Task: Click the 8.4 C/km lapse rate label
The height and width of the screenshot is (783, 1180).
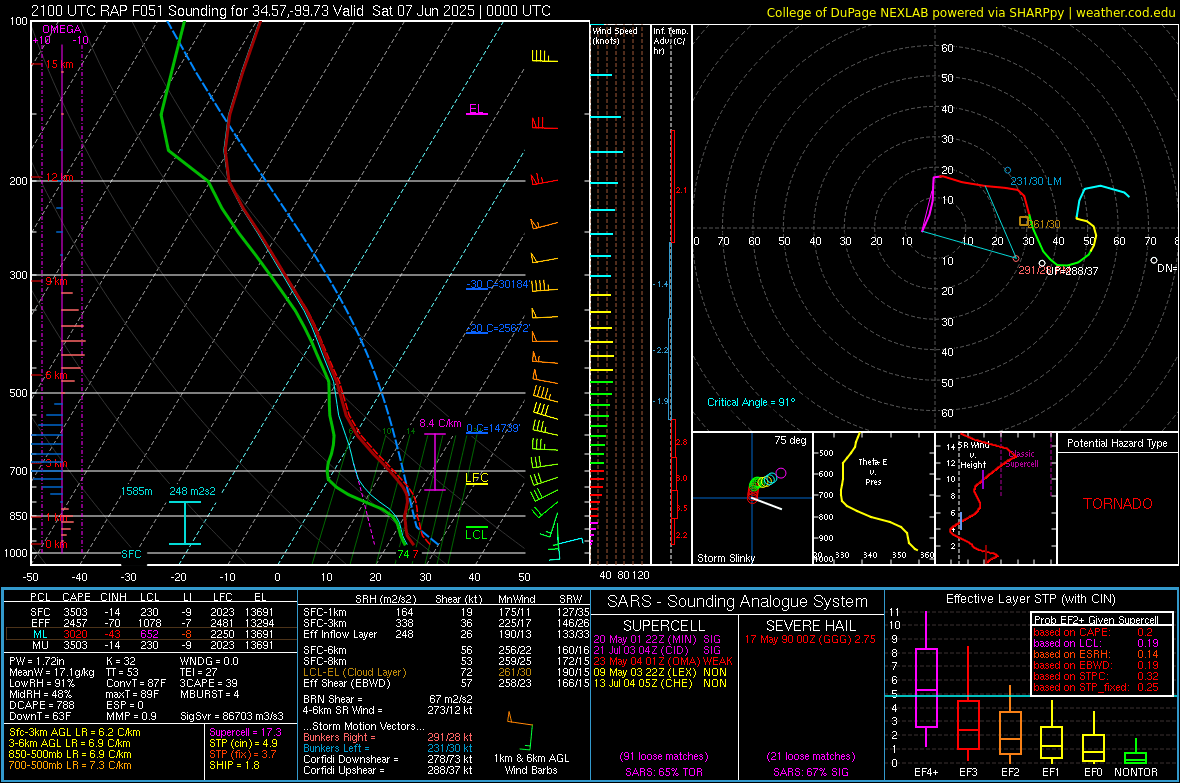Action: click(x=440, y=423)
